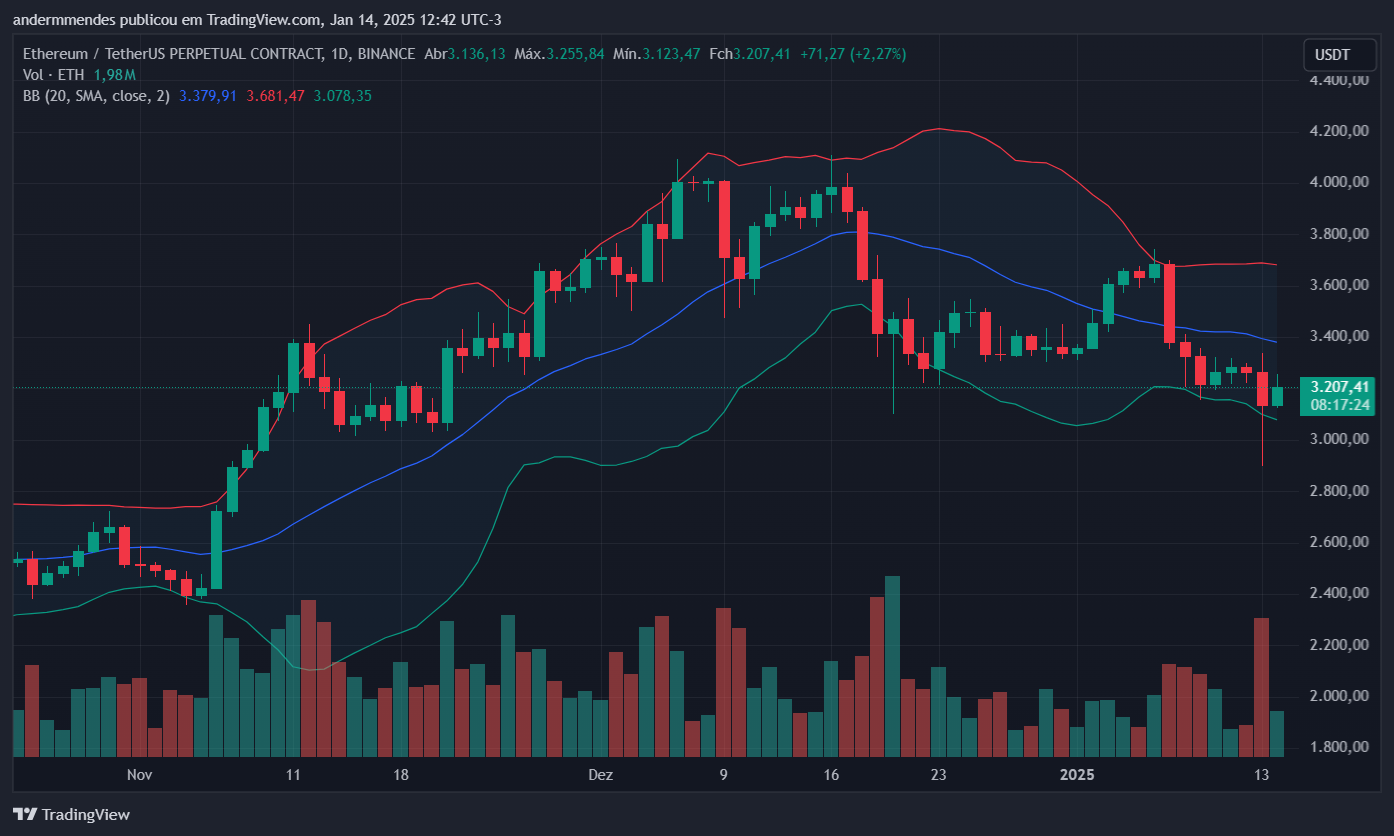The image size is (1394, 836).
Task: Click the 2.000,00 price axis label
Action: 1338,696
